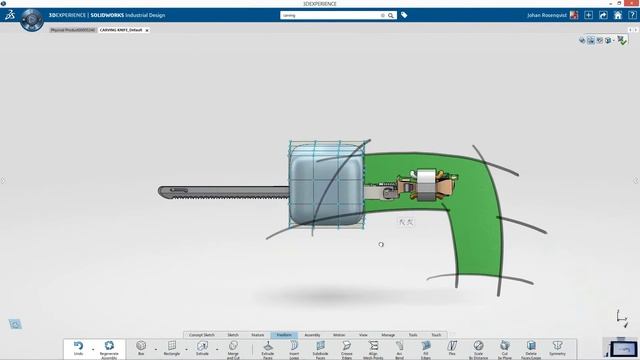Screen dimensions: 640x360
Task: Click the user avatar picture
Action: [x=574, y=15]
